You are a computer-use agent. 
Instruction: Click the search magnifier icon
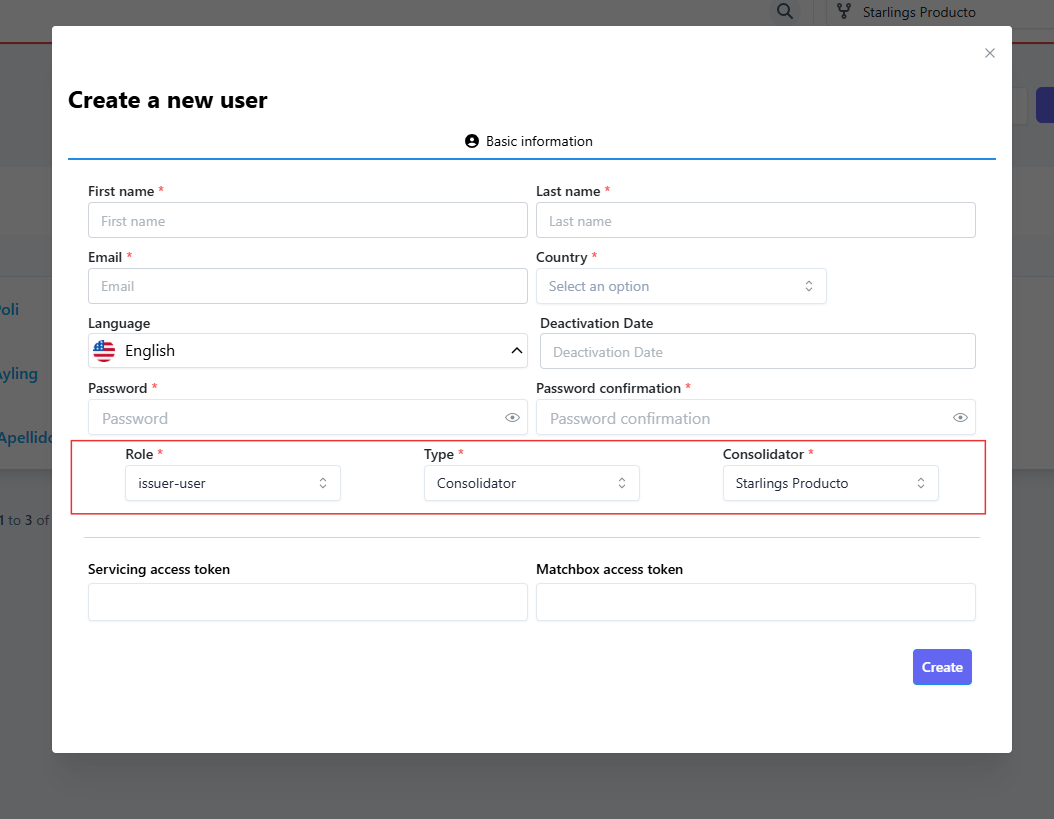[785, 12]
